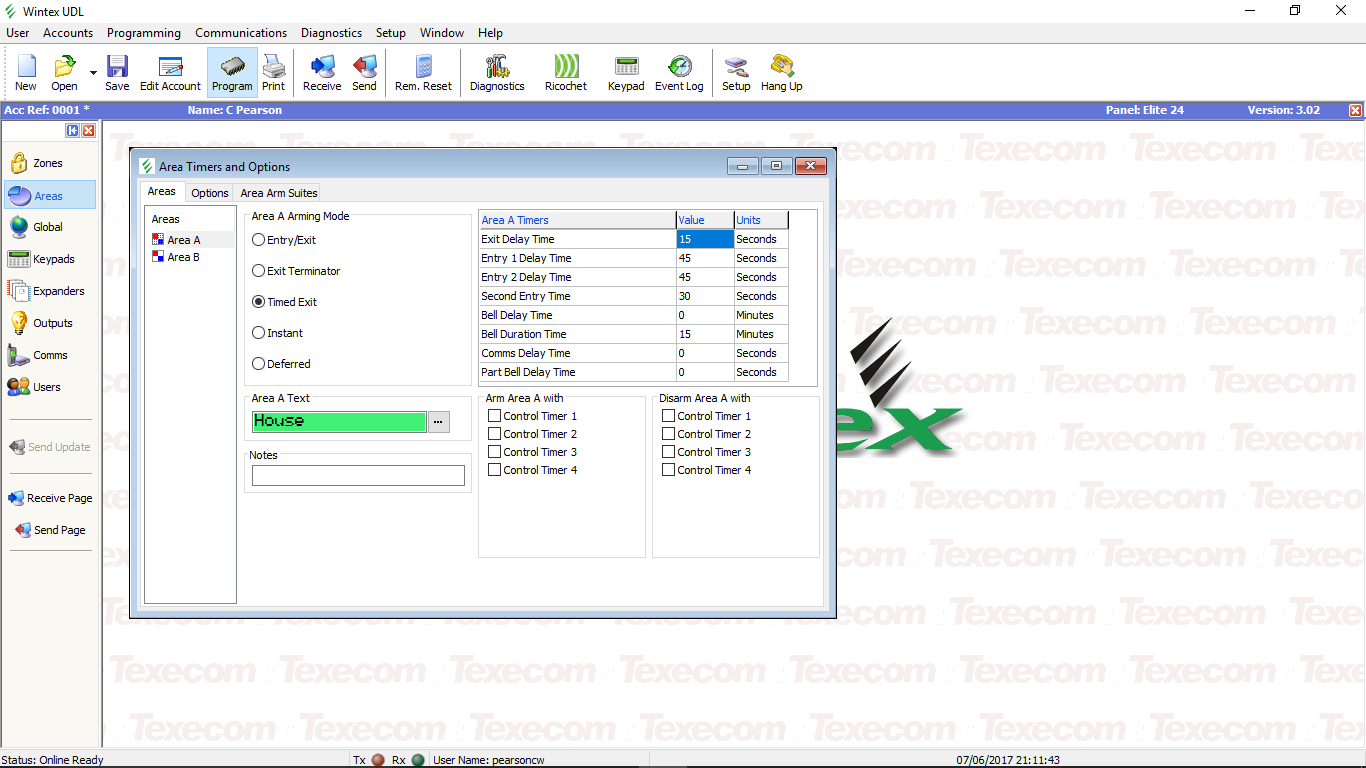Switch to the Area Arm Suites tab

pos(279,193)
